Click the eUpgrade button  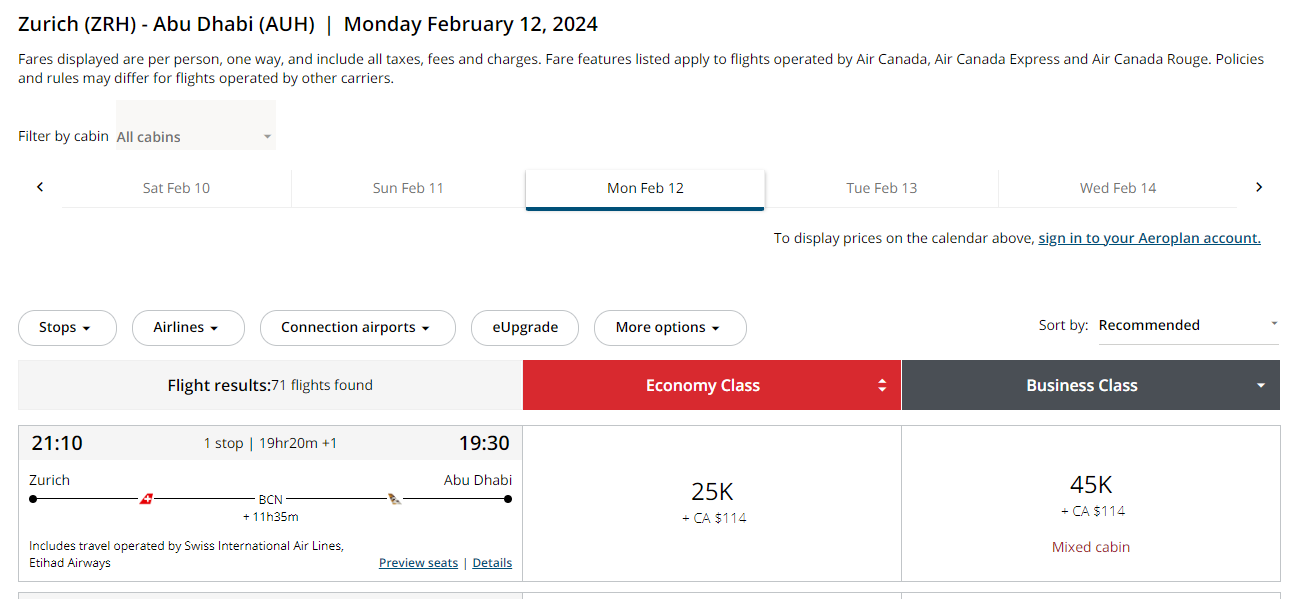524,327
